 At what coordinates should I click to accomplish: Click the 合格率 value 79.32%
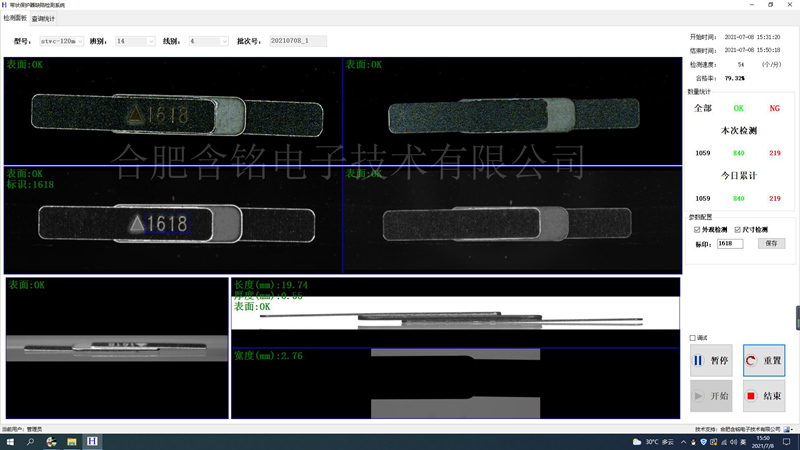point(734,79)
